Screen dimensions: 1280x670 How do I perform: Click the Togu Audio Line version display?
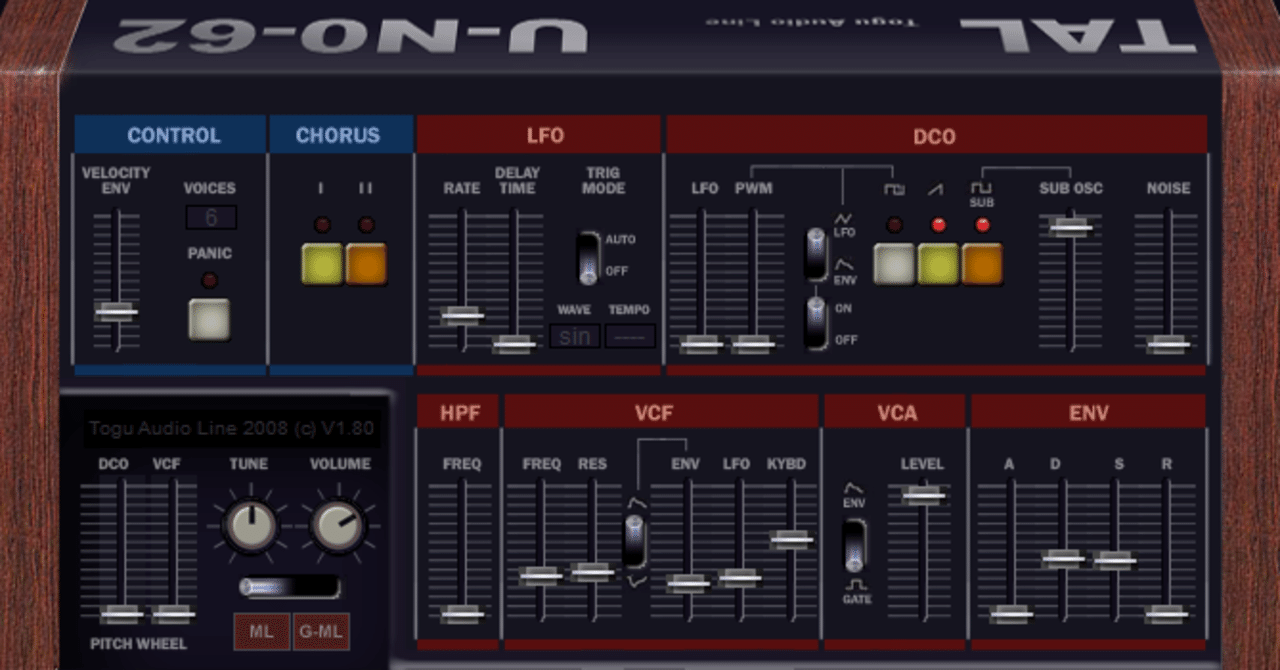click(x=231, y=429)
